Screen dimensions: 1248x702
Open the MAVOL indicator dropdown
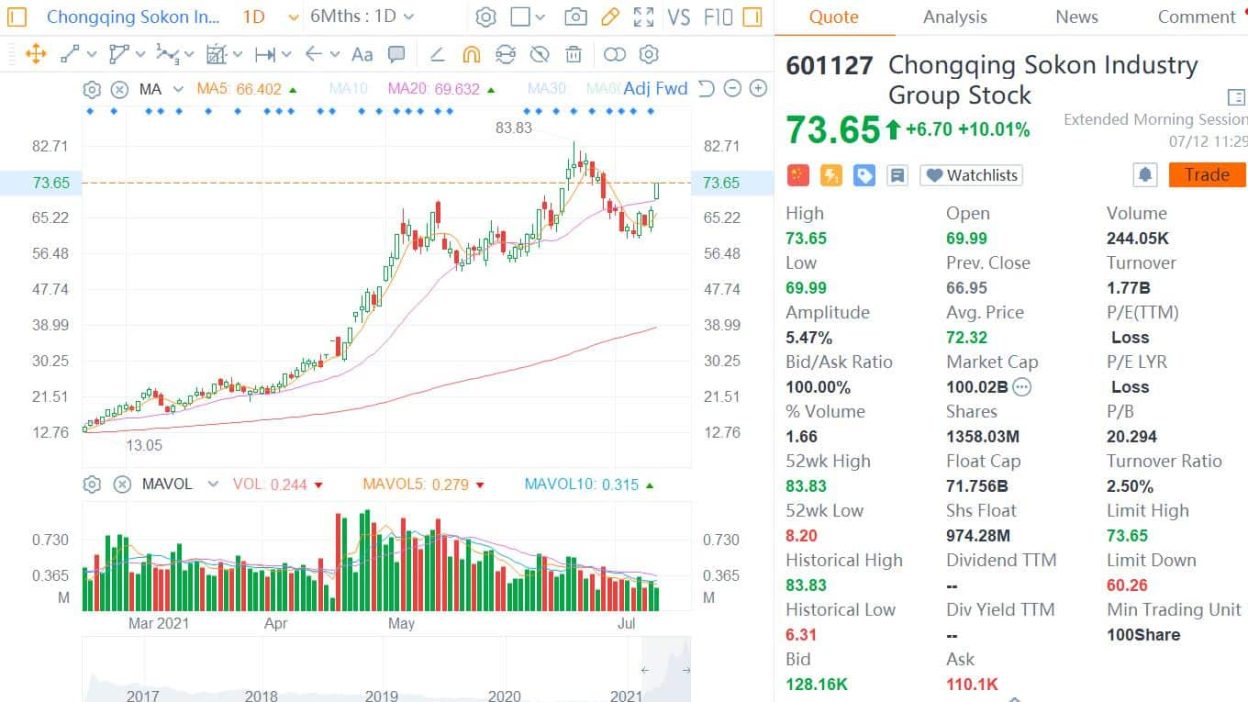tap(212, 484)
